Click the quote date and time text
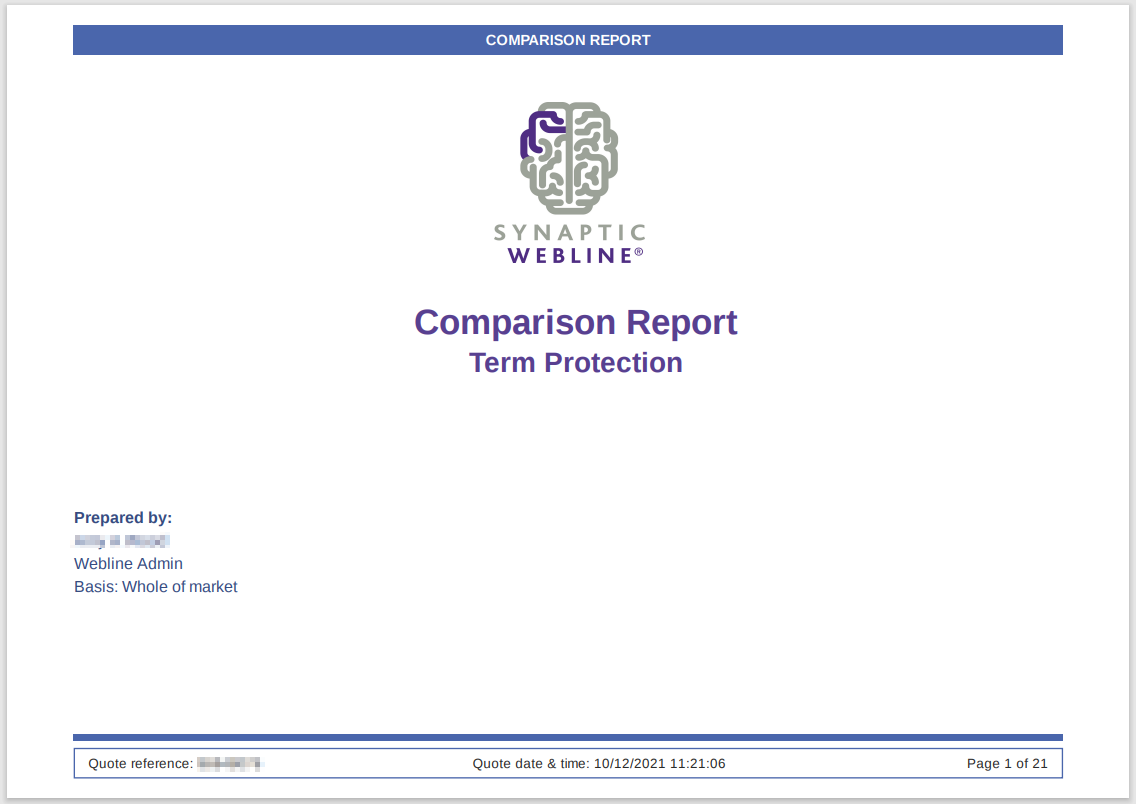1136x804 pixels. (598, 763)
